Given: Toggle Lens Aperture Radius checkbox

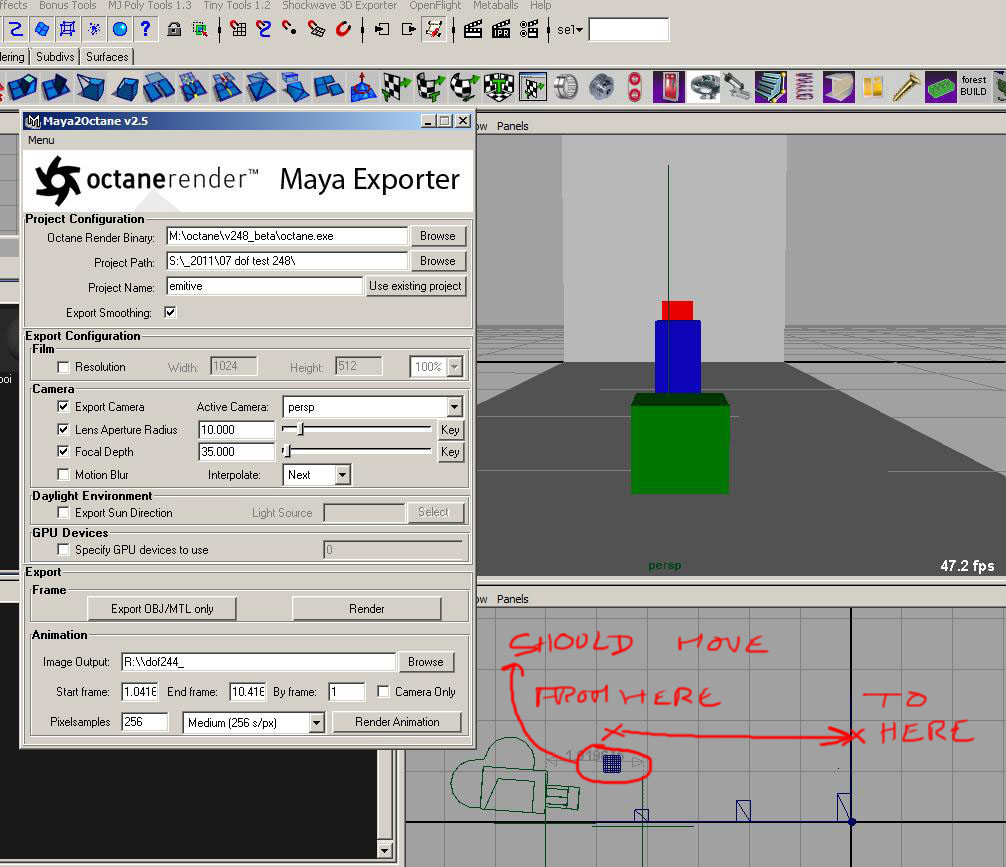Looking at the screenshot, I should [x=63, y=429].
